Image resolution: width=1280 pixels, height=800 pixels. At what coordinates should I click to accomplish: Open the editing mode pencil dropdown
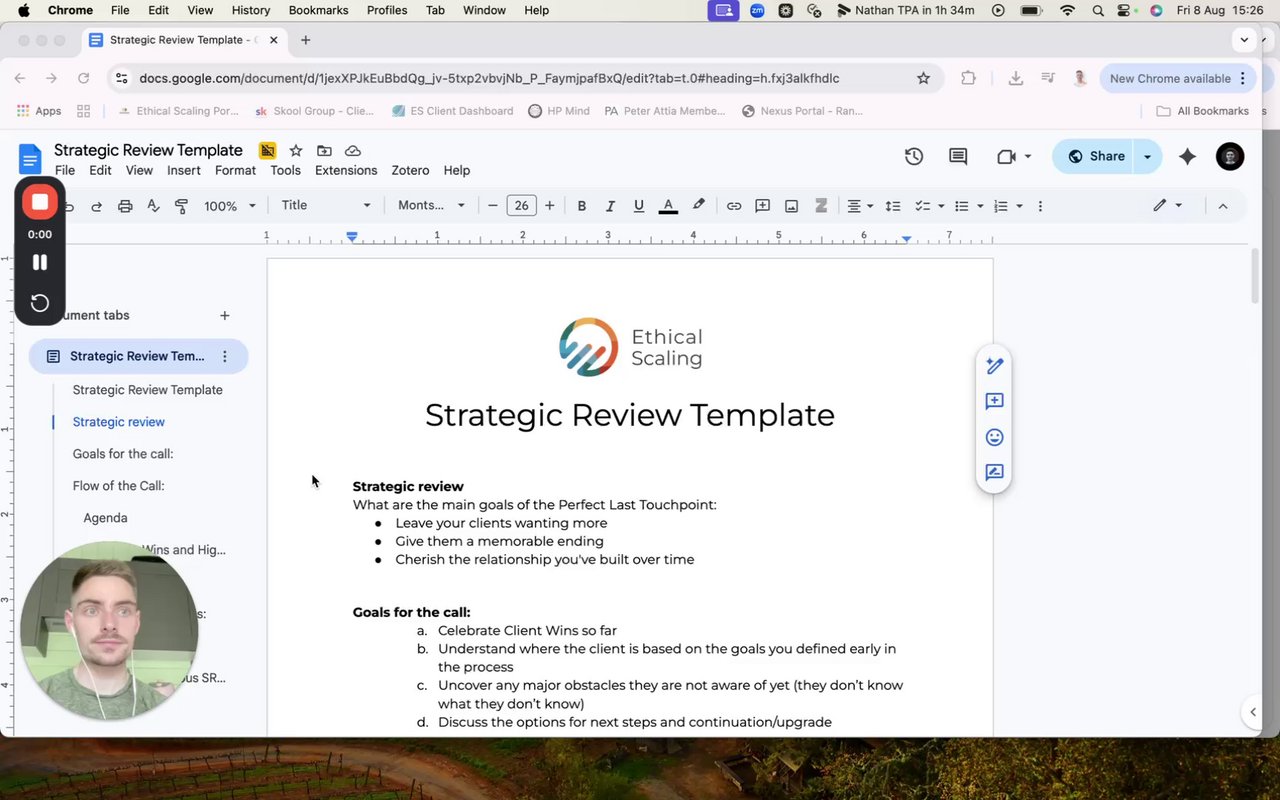1167,206
